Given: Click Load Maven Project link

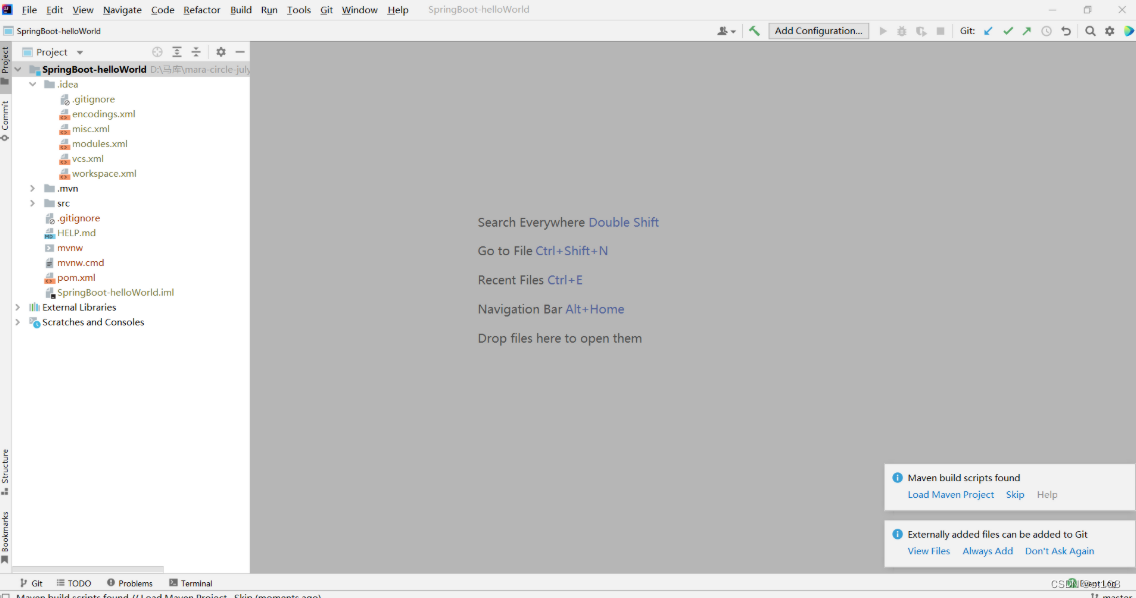Looking at the screenshot, I should [951, 494].
